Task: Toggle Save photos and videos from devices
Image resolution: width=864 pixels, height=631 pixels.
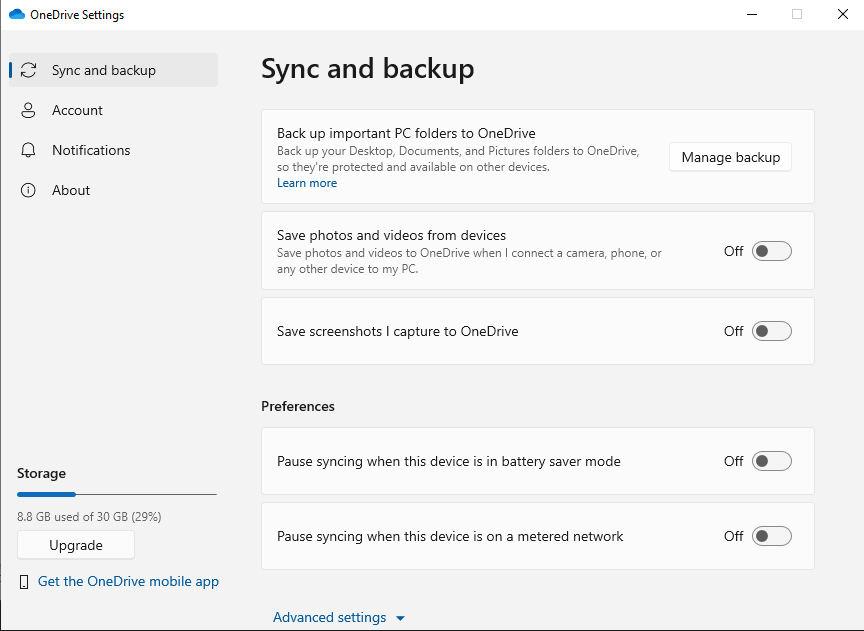Action: coord(771,251)
